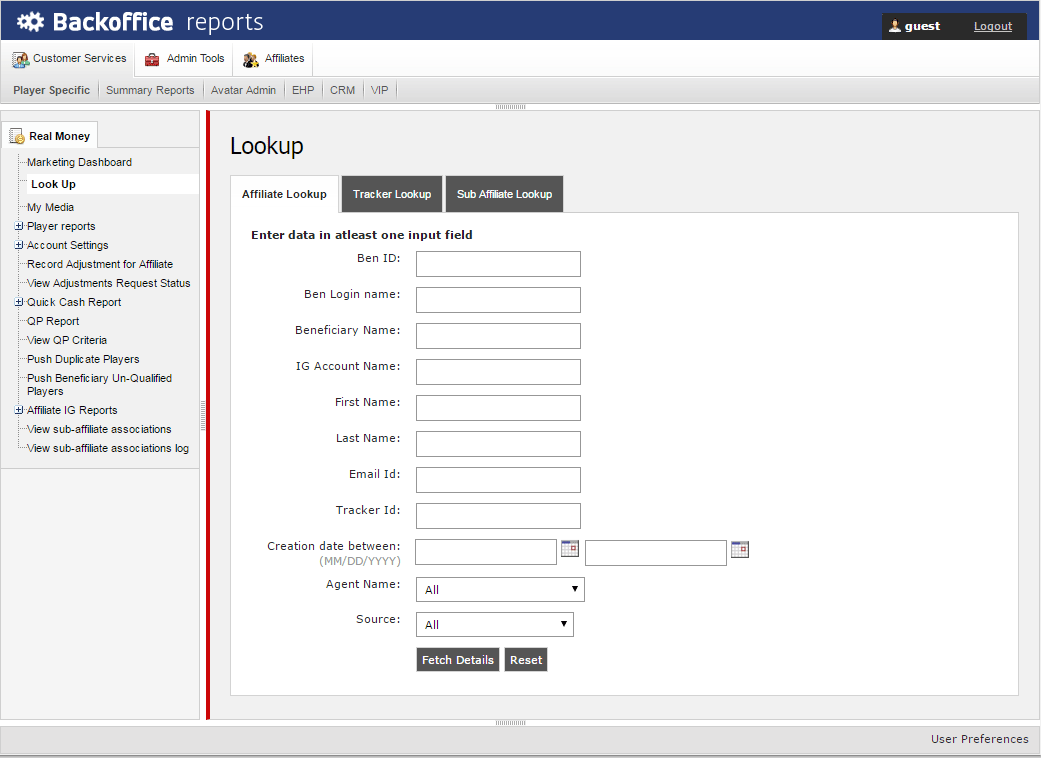
Task: Click the guest user icon
Action: 895,26
